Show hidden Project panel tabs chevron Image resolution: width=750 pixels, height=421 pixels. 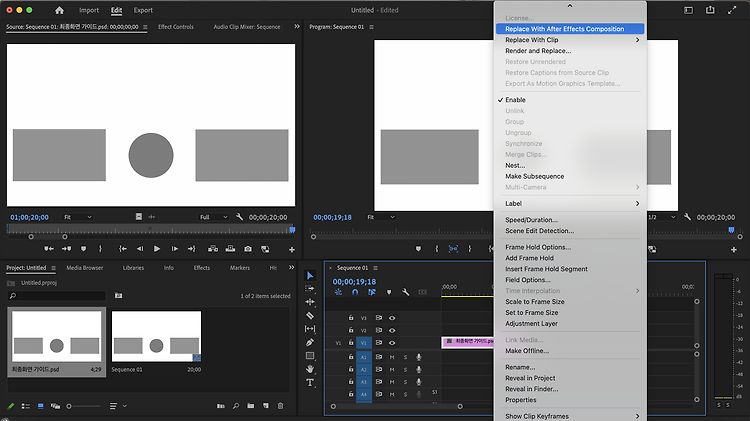pyautogui.click(x=291, y=268)
